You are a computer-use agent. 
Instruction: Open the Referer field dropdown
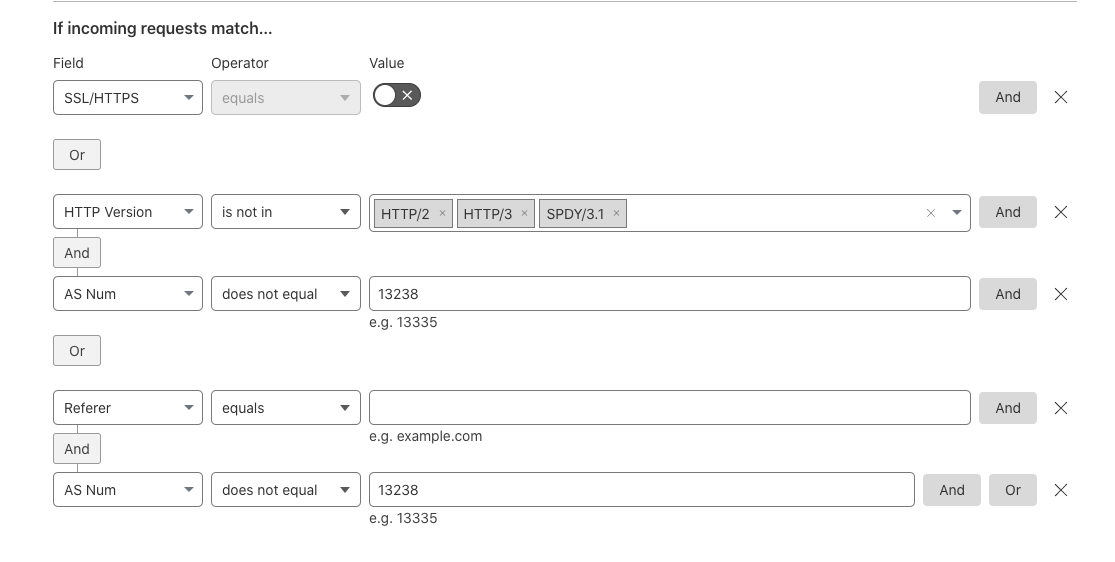(128, 408)
